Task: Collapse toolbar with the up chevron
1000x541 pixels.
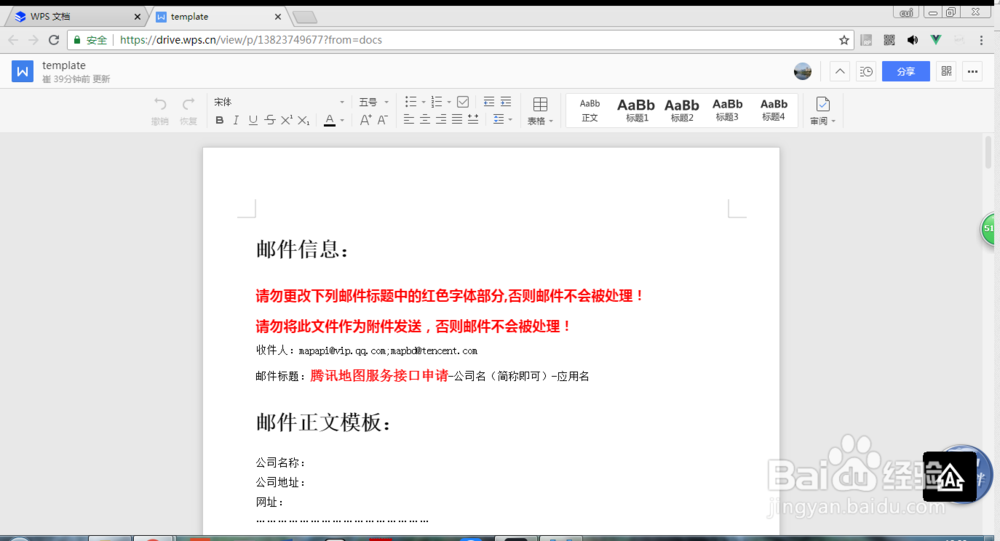Action: coord(840,71)
